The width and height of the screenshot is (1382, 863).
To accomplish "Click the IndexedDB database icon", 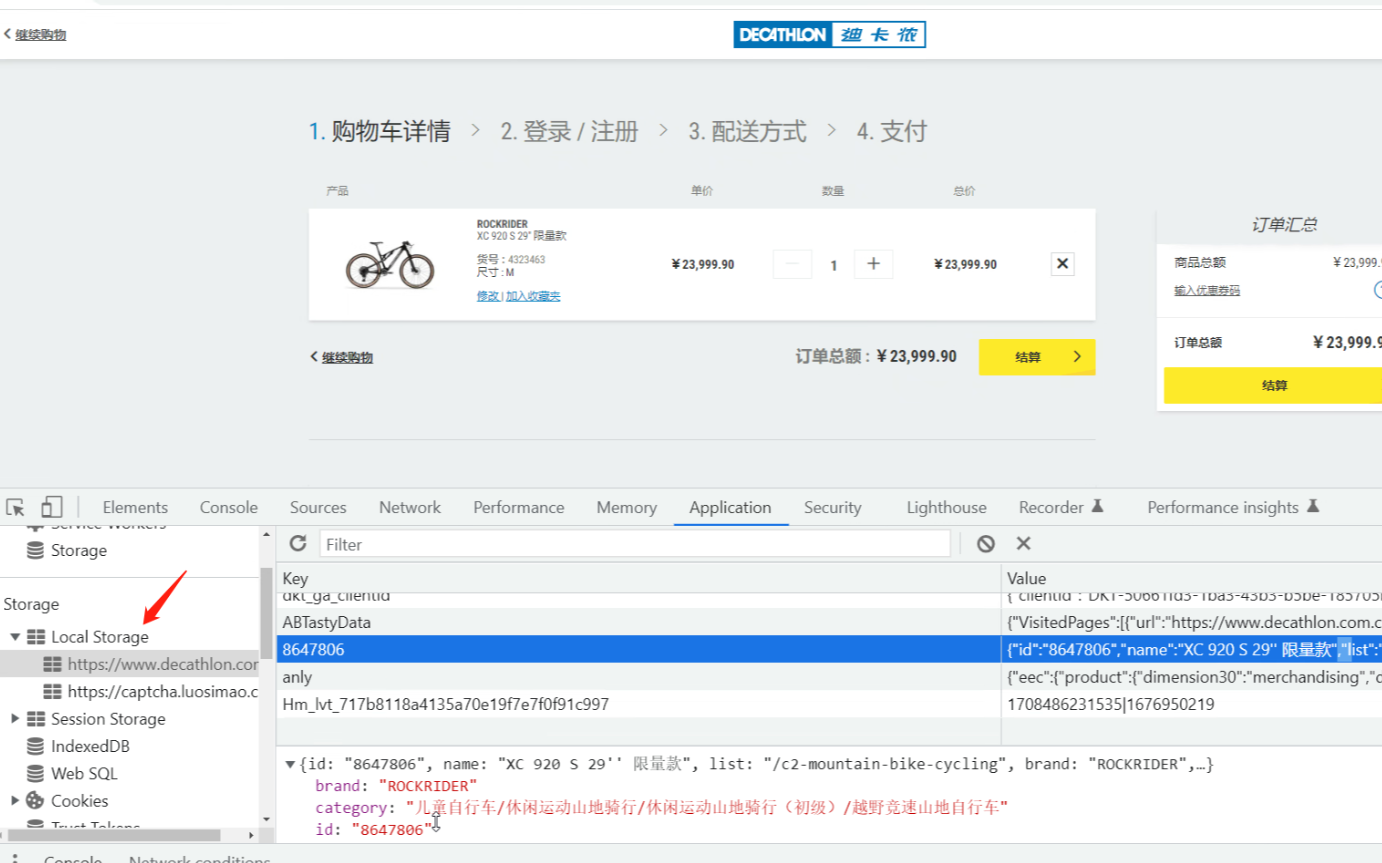I will click(35, 746).
